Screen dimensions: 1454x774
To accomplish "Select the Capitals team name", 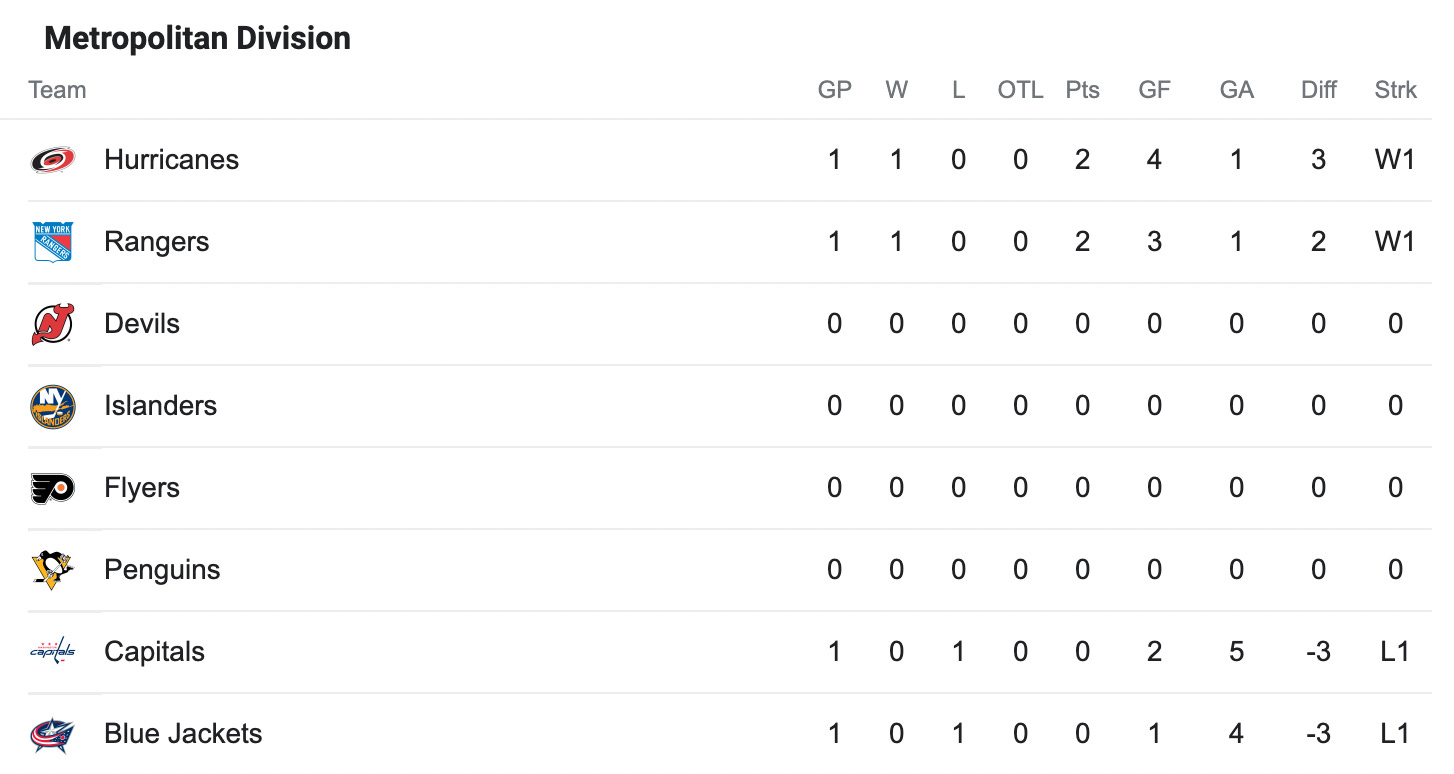I will pos(154,652).
